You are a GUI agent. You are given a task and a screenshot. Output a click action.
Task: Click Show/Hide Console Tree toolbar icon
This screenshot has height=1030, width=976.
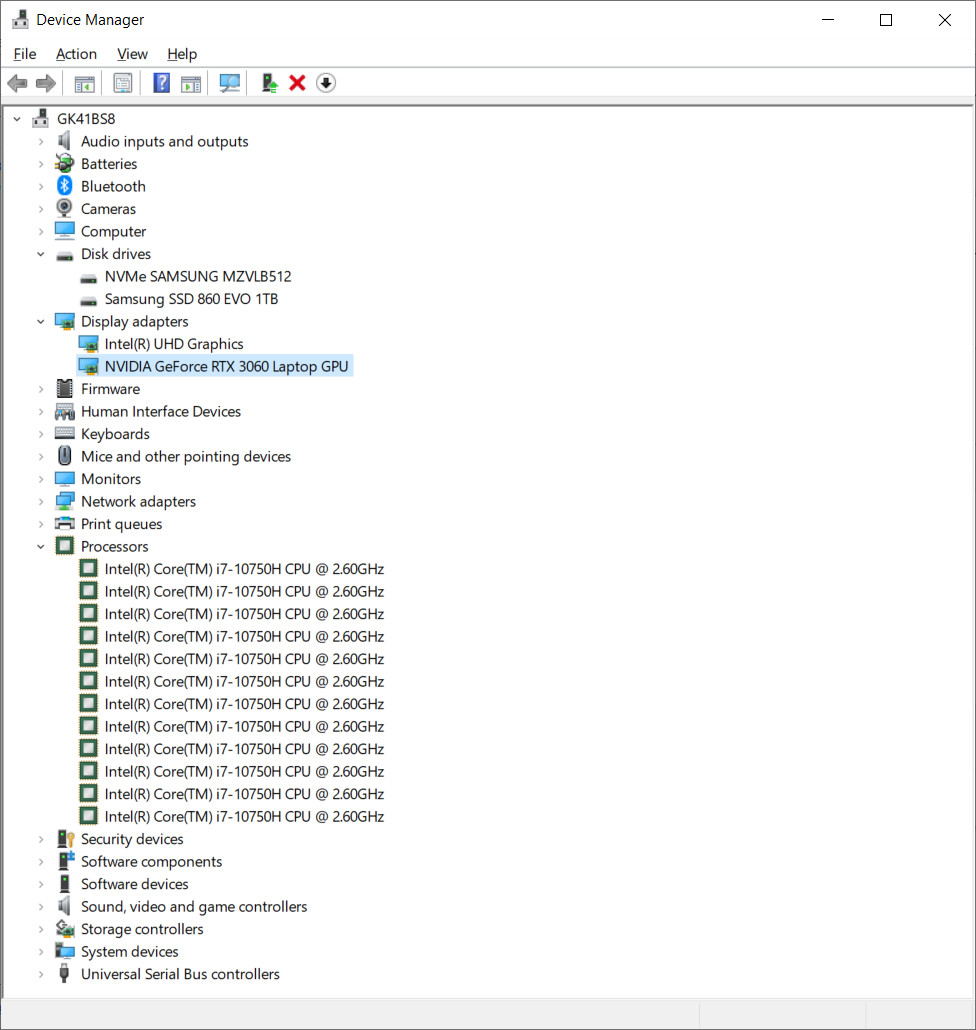click(x=85, y=83)
